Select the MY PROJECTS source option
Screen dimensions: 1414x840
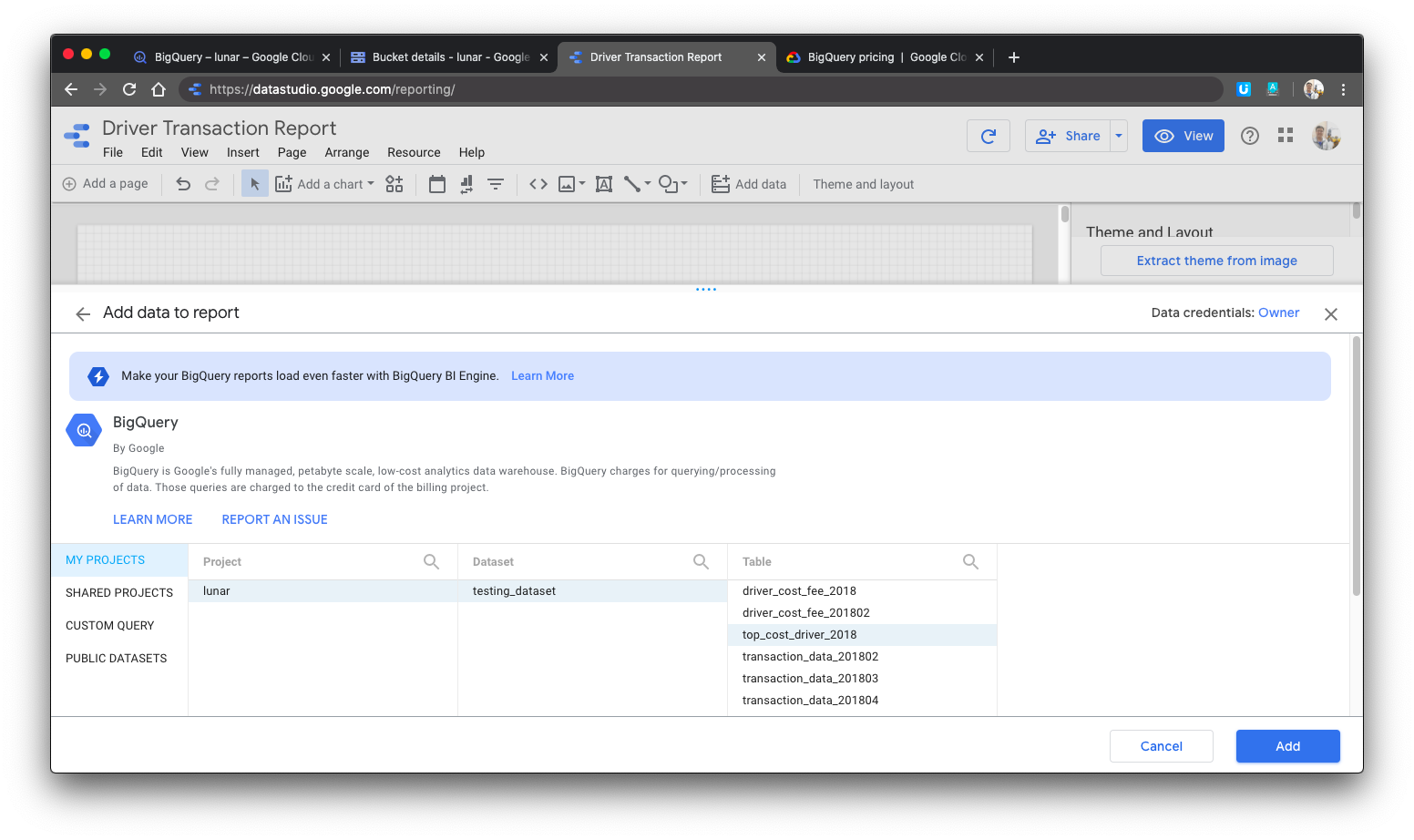coord(104,559)
